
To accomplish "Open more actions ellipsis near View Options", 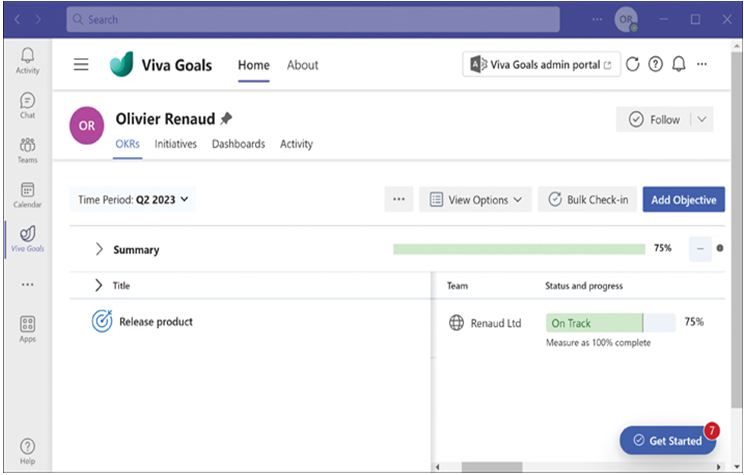I will click(399, 199).
